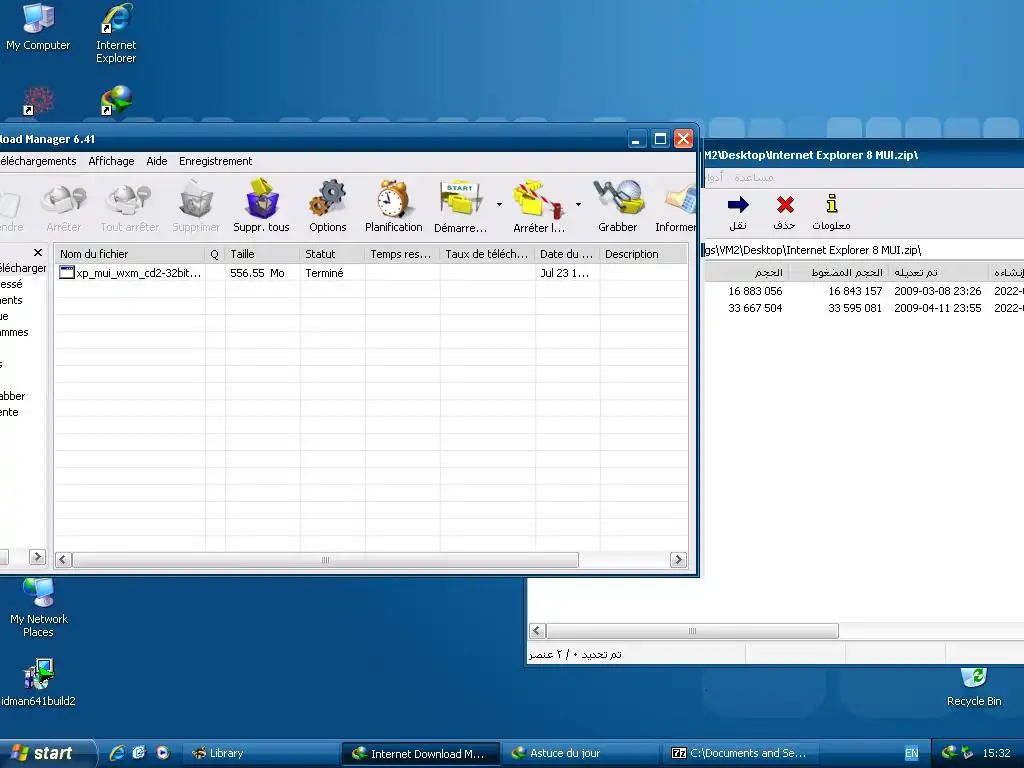Image resolution: width=1024 pixels, height=768 pixels.
Task: Open Recycle Bin desktop icon
Action: tap(974, 687)
